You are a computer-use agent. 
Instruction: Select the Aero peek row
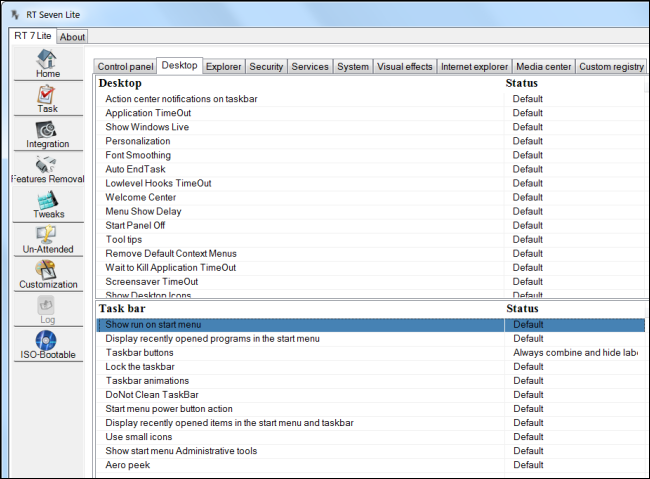[371, 465]
